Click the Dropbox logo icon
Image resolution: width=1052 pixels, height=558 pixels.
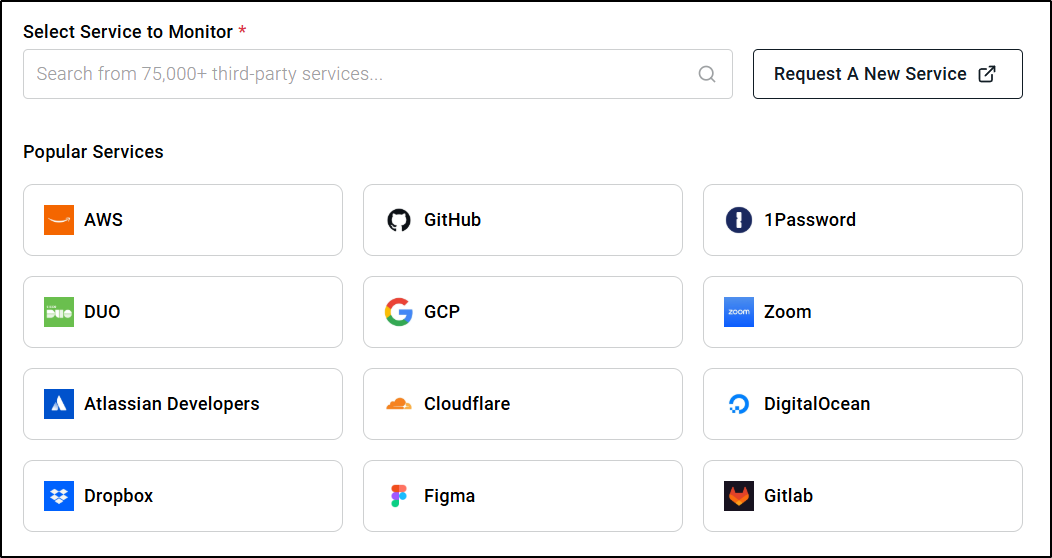(59, 496)
